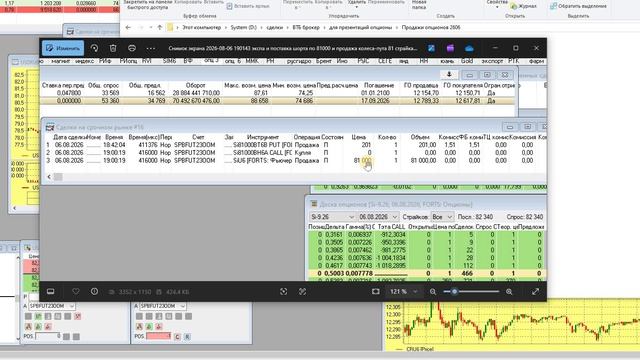Image resolution: width=640 pixels, height=360 pixels.
Task: Click 'ВТБ брокер' in the address path
Action: 306,27
